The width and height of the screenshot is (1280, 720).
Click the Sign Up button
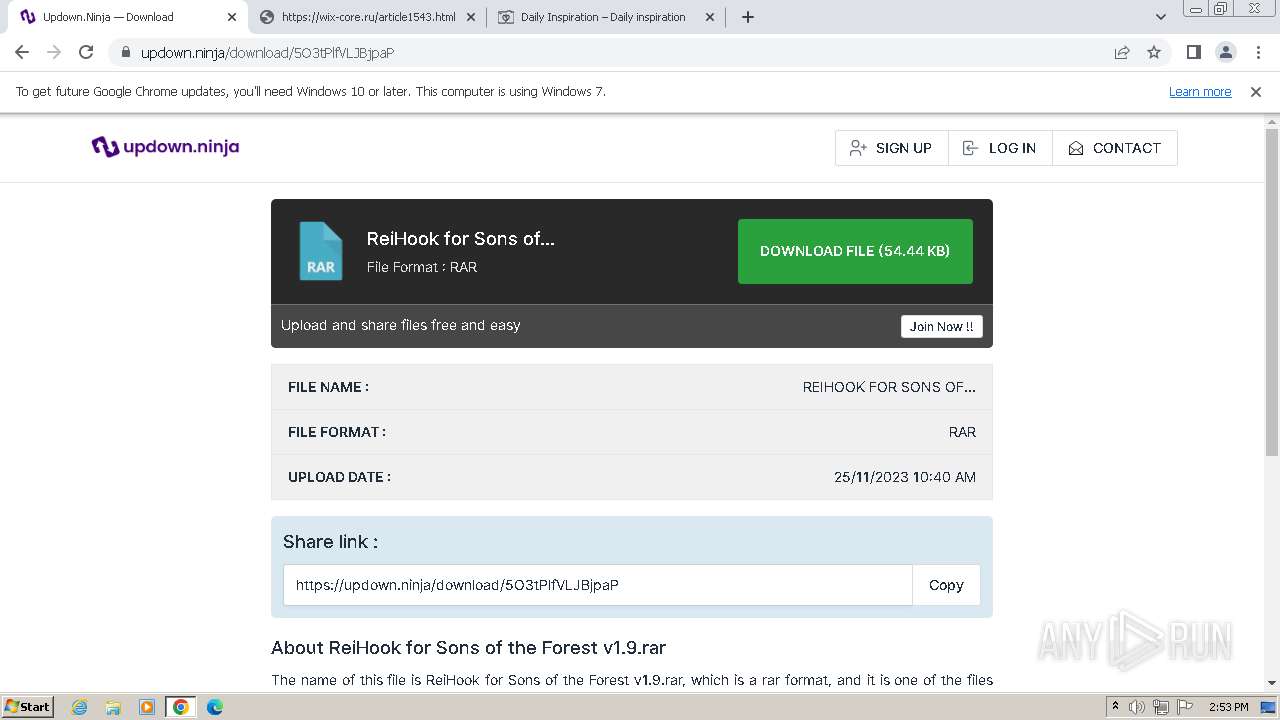[891, 148]
